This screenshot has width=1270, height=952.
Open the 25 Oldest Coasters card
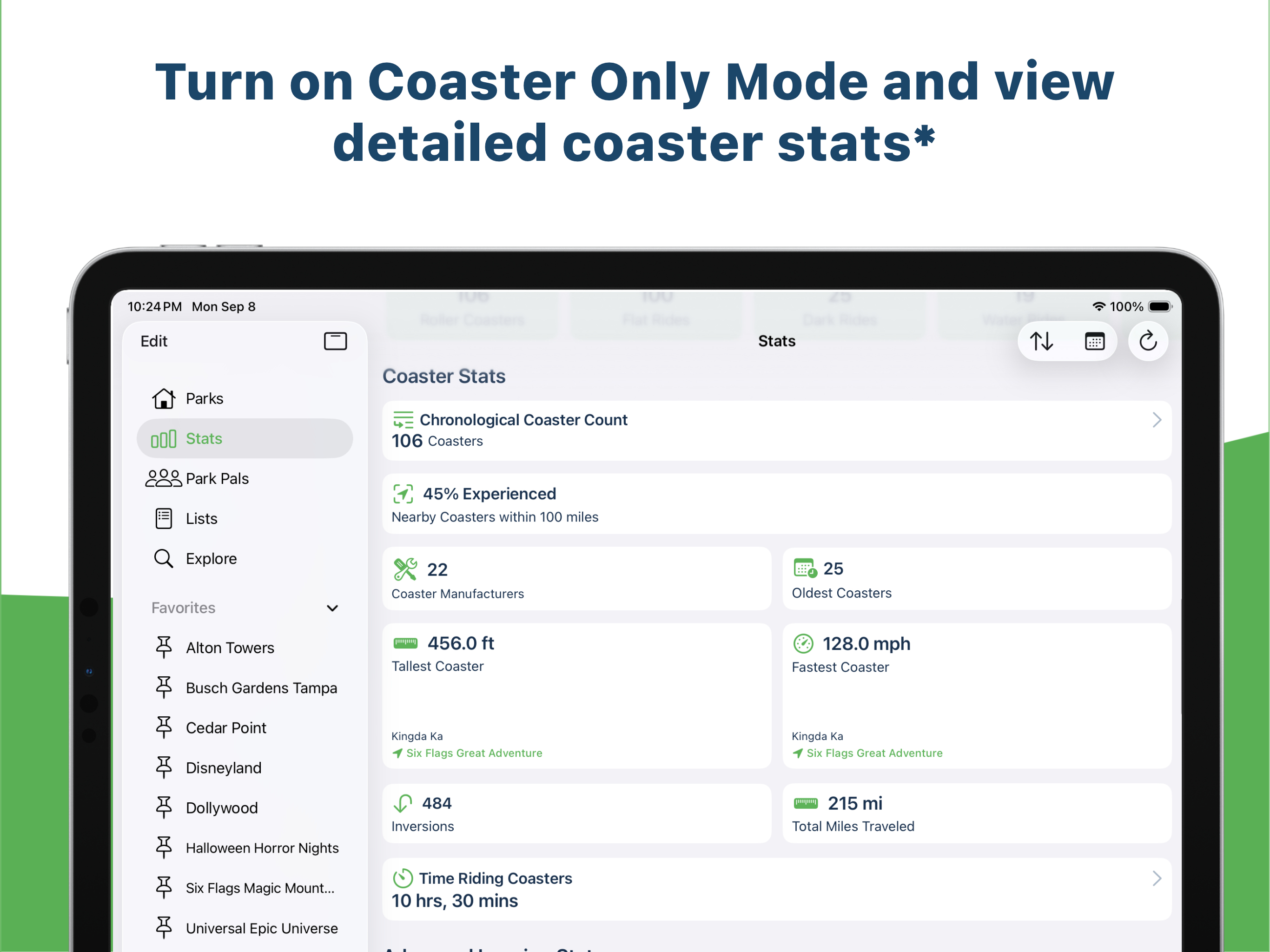(977, 579)
